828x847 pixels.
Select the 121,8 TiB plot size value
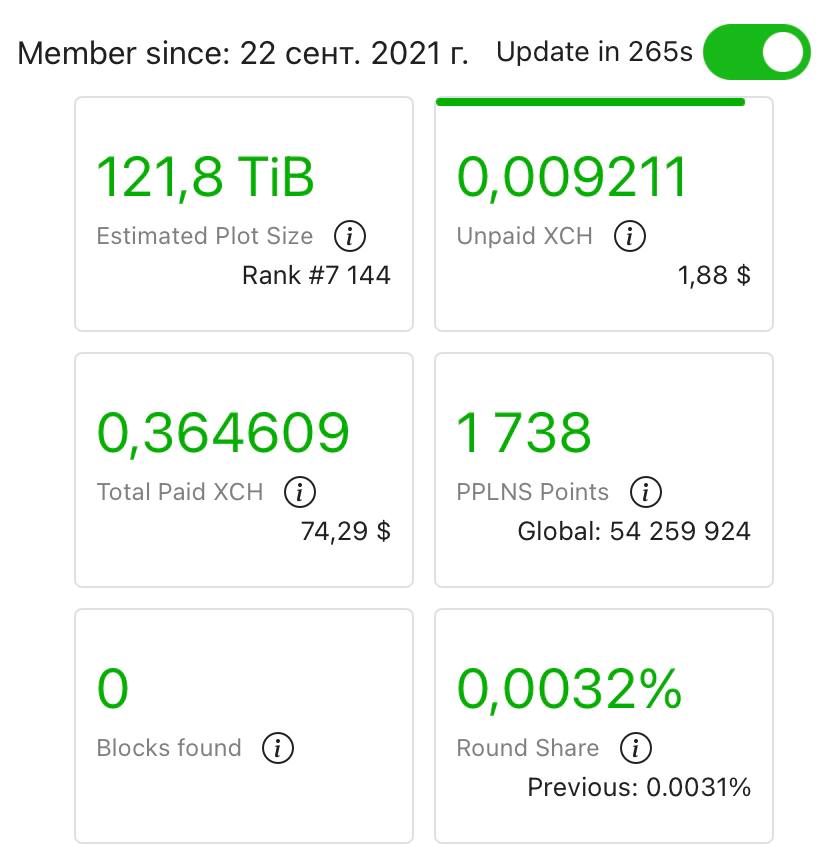[x=205, y=178]
